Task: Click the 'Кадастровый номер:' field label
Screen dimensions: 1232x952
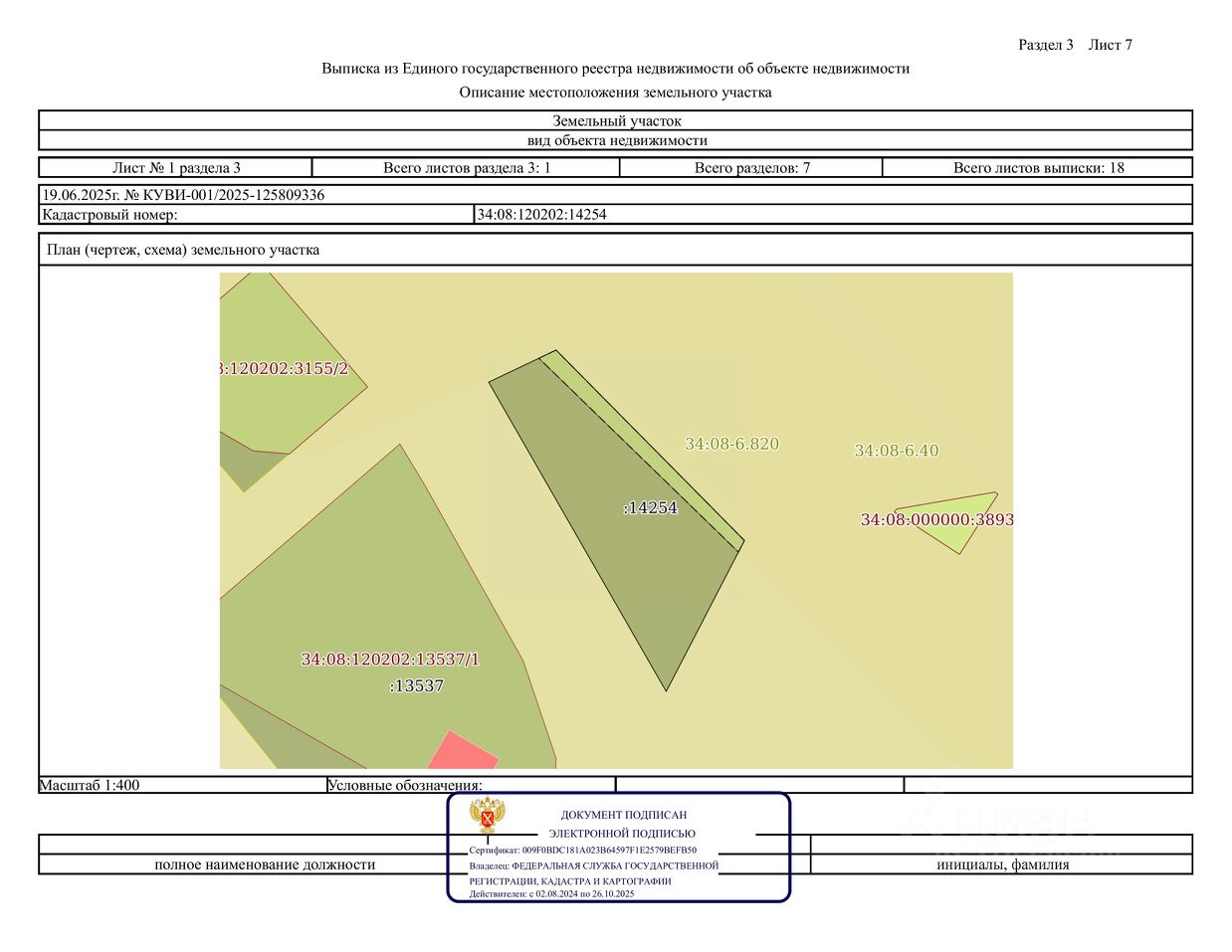Action: [x=109, y=214]
